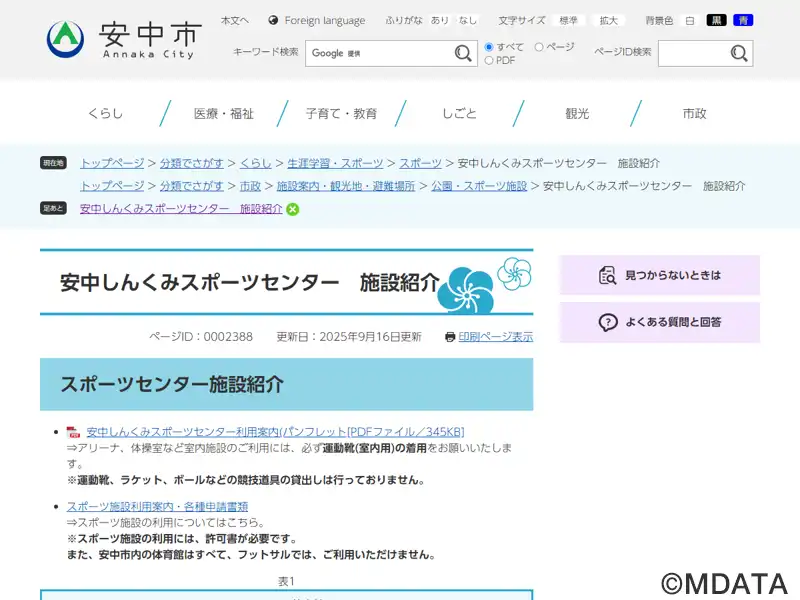This screenshot has width=800, height=600.
Task: Click the PDF icon beside the pamphlet link
Action: point(73,432)
